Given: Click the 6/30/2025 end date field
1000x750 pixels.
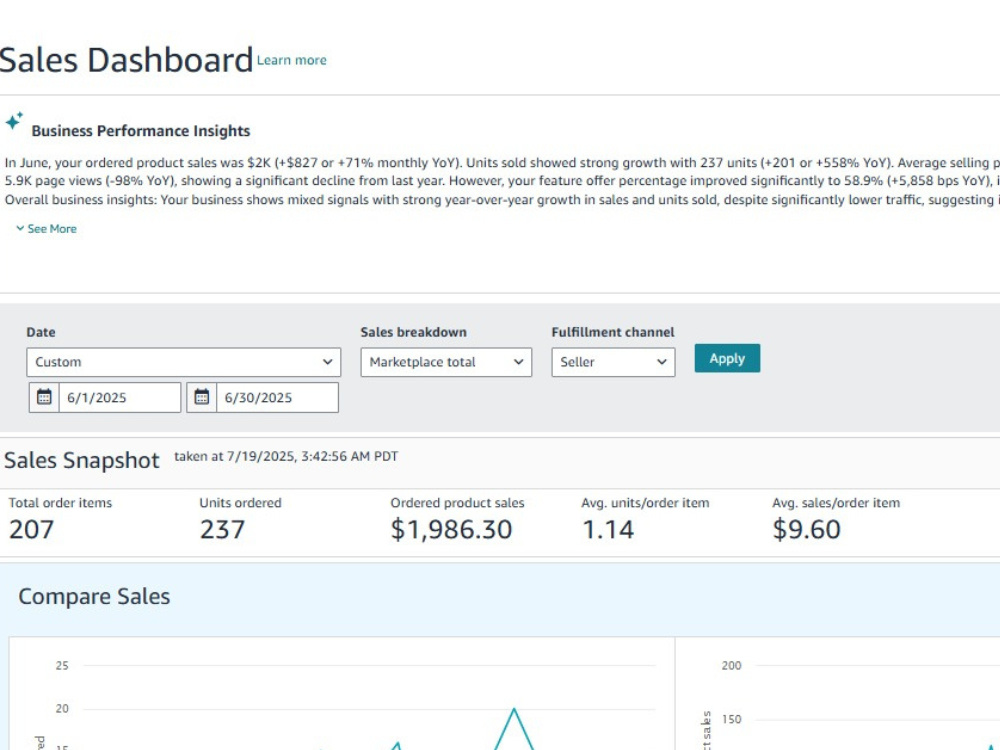Looking at the screenshot, I should pyautogui.click(x=277, y=397).
